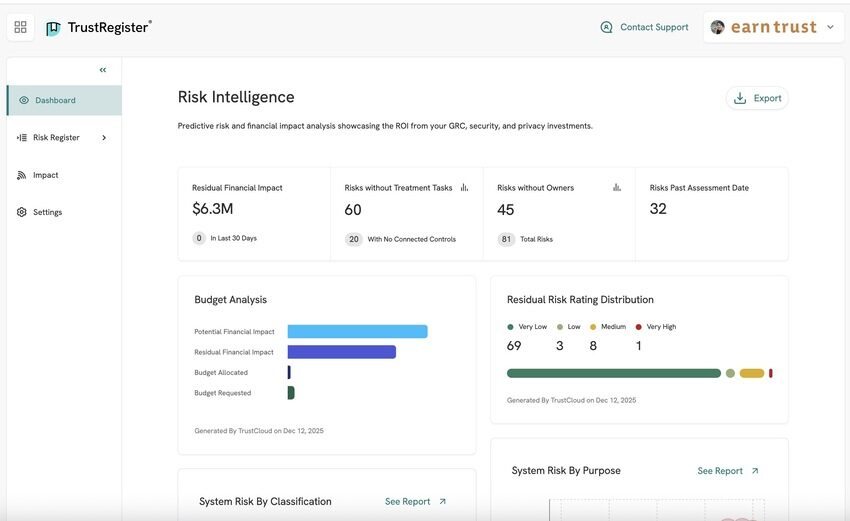The image size is (850, 521).
Task: Click arrow icon beside Purpose See Report
Action: click(755, 471)
